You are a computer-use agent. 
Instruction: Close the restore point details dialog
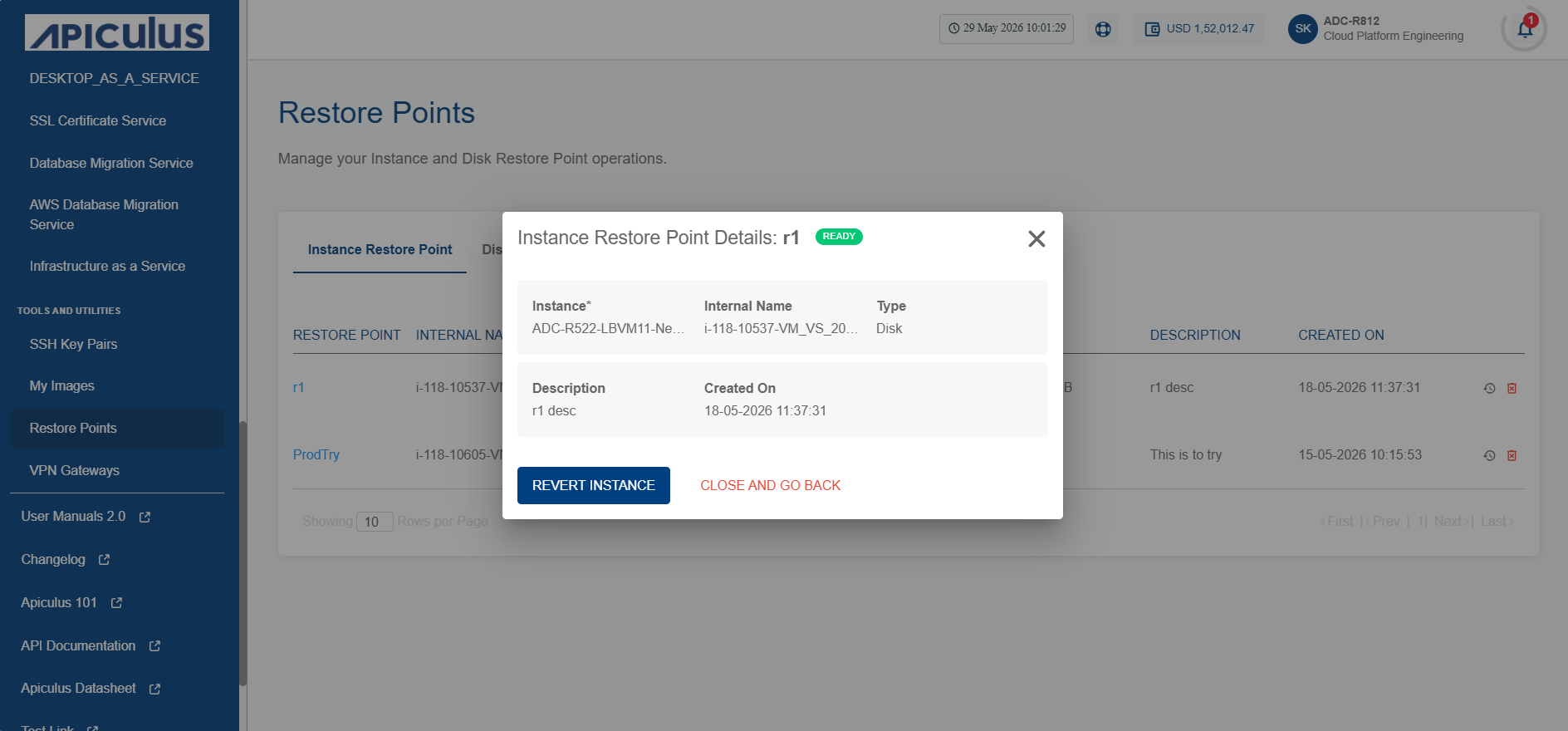1036,239
